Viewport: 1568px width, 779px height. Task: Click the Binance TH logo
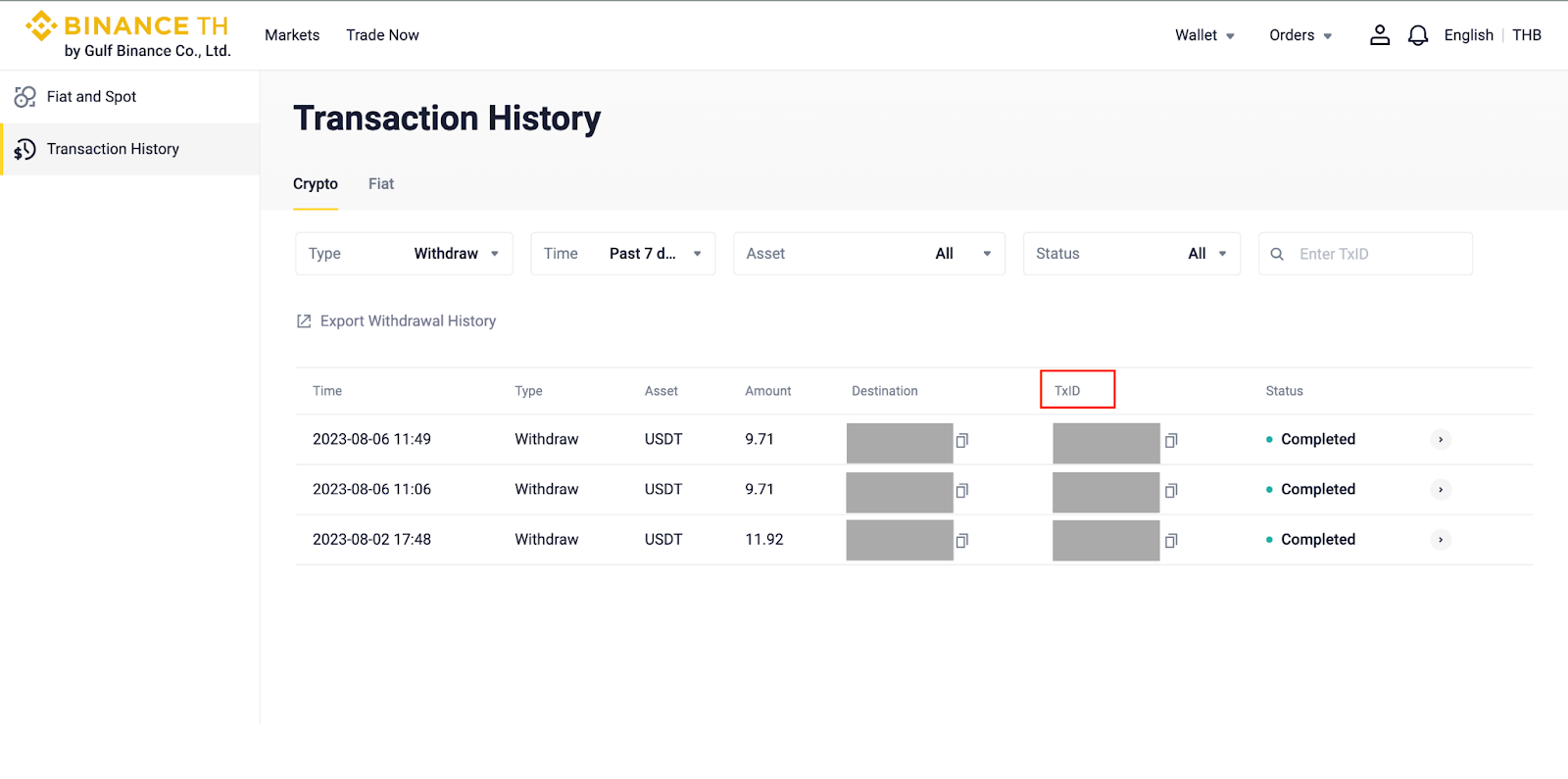pos(127,35)
